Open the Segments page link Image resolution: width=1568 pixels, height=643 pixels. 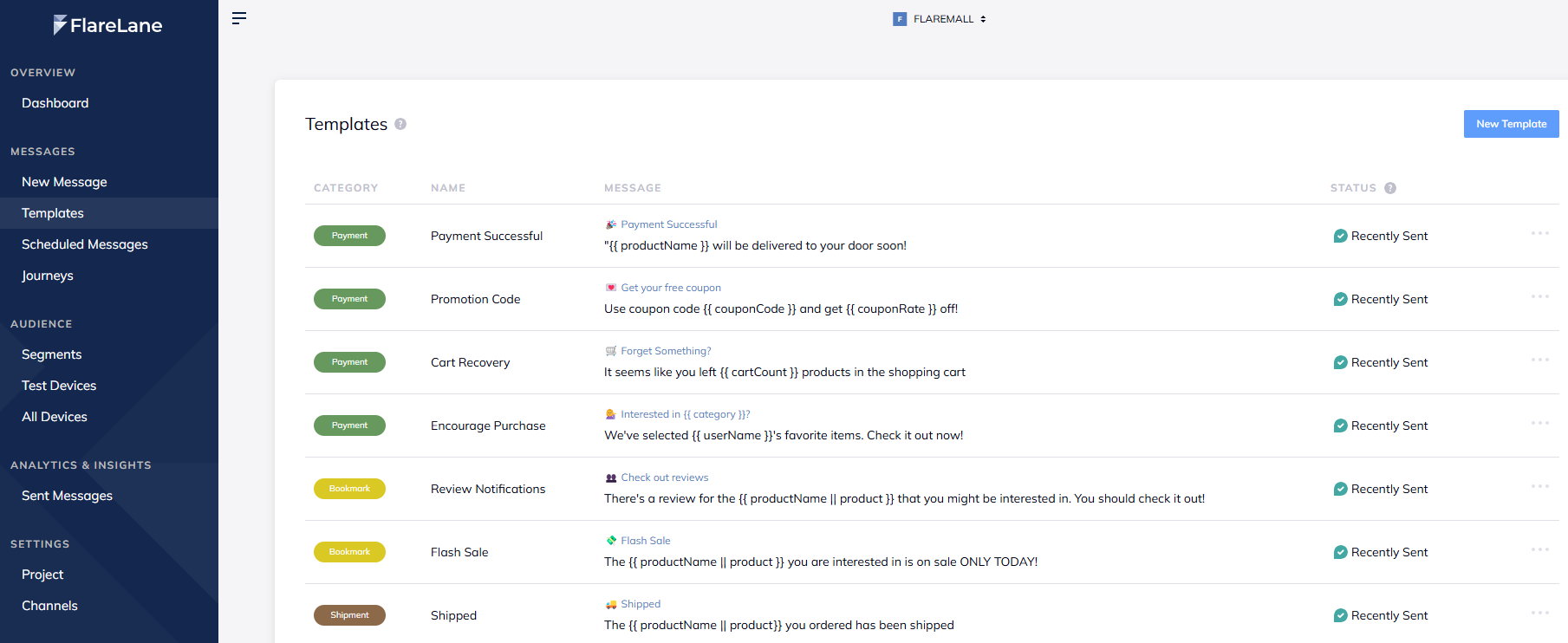(x=52, y=354)
